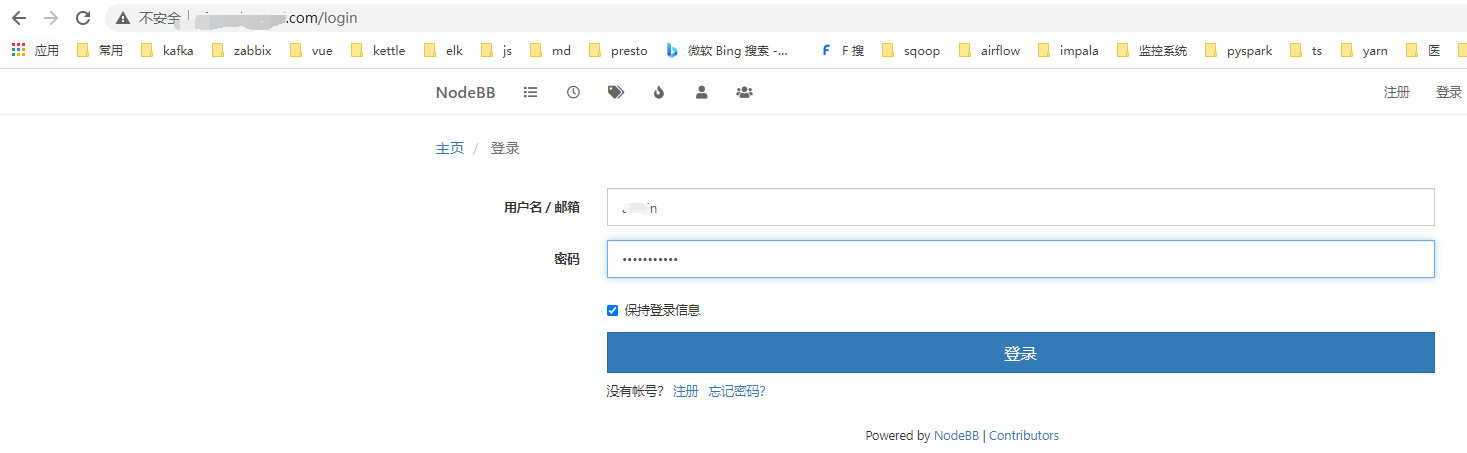
Task: Open the sqoop bookmark folder
Action: tap(911, 50)
